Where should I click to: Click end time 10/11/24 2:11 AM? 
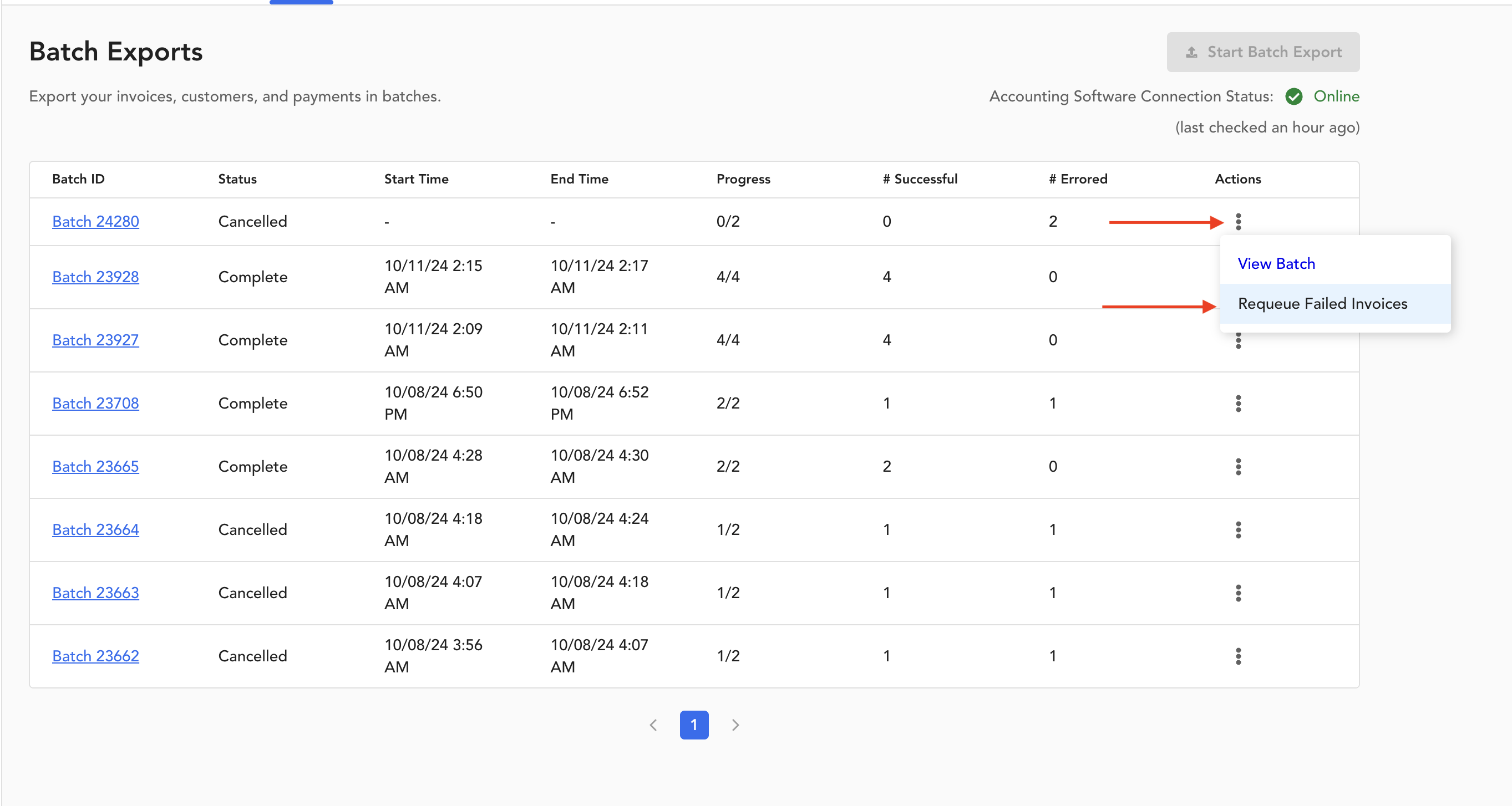click(599, 340)
